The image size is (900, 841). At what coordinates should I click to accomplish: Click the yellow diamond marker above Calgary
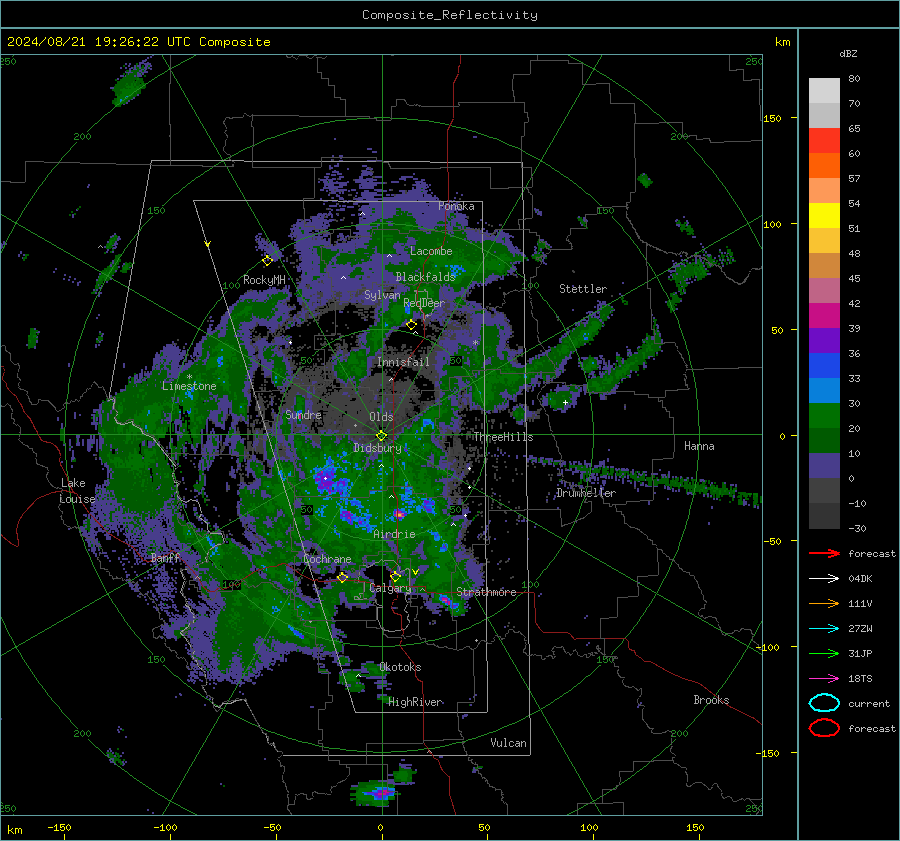[395, 576]
